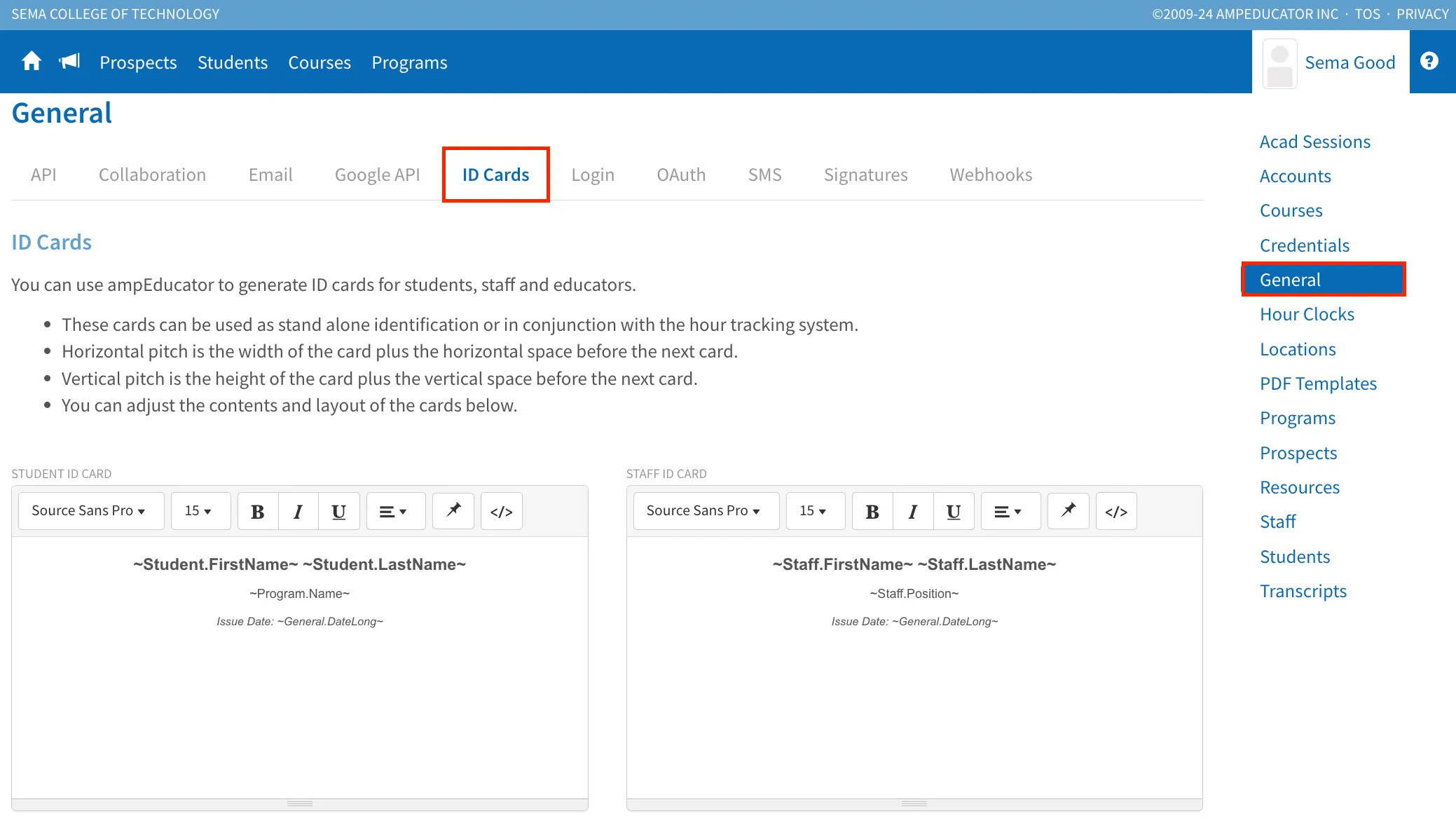Select the ID Cards tab
Viewport: 1456px width, 830px height.
tap(495, 175)
